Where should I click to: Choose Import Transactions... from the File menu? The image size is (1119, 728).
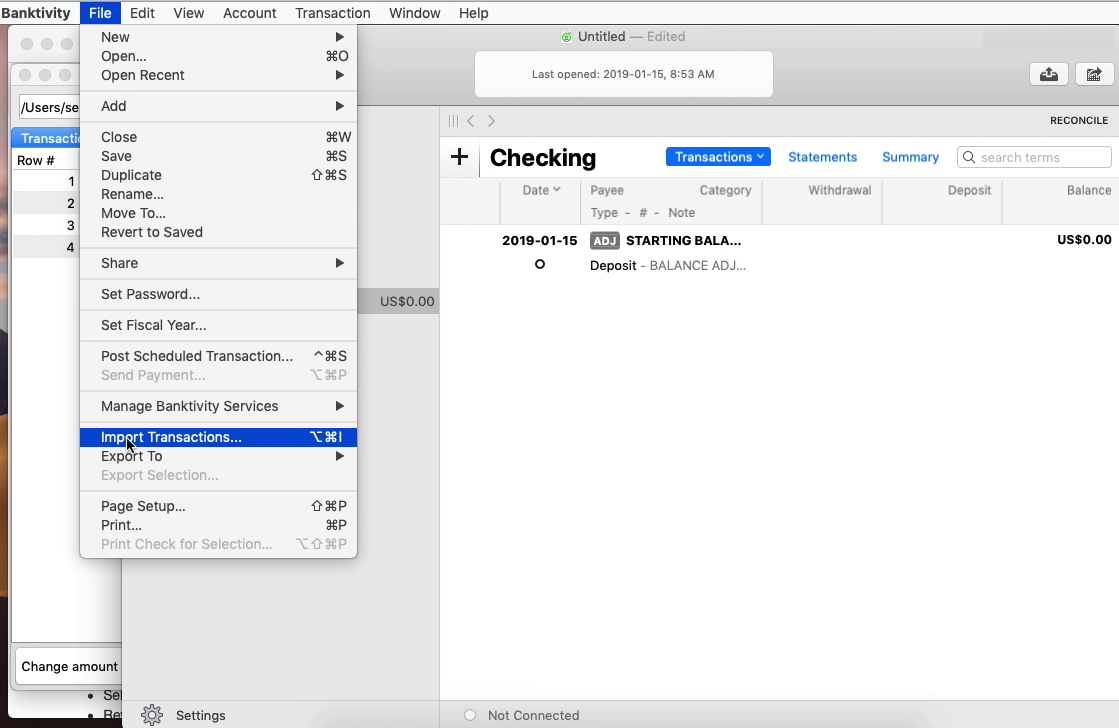(x=218, y=437)
